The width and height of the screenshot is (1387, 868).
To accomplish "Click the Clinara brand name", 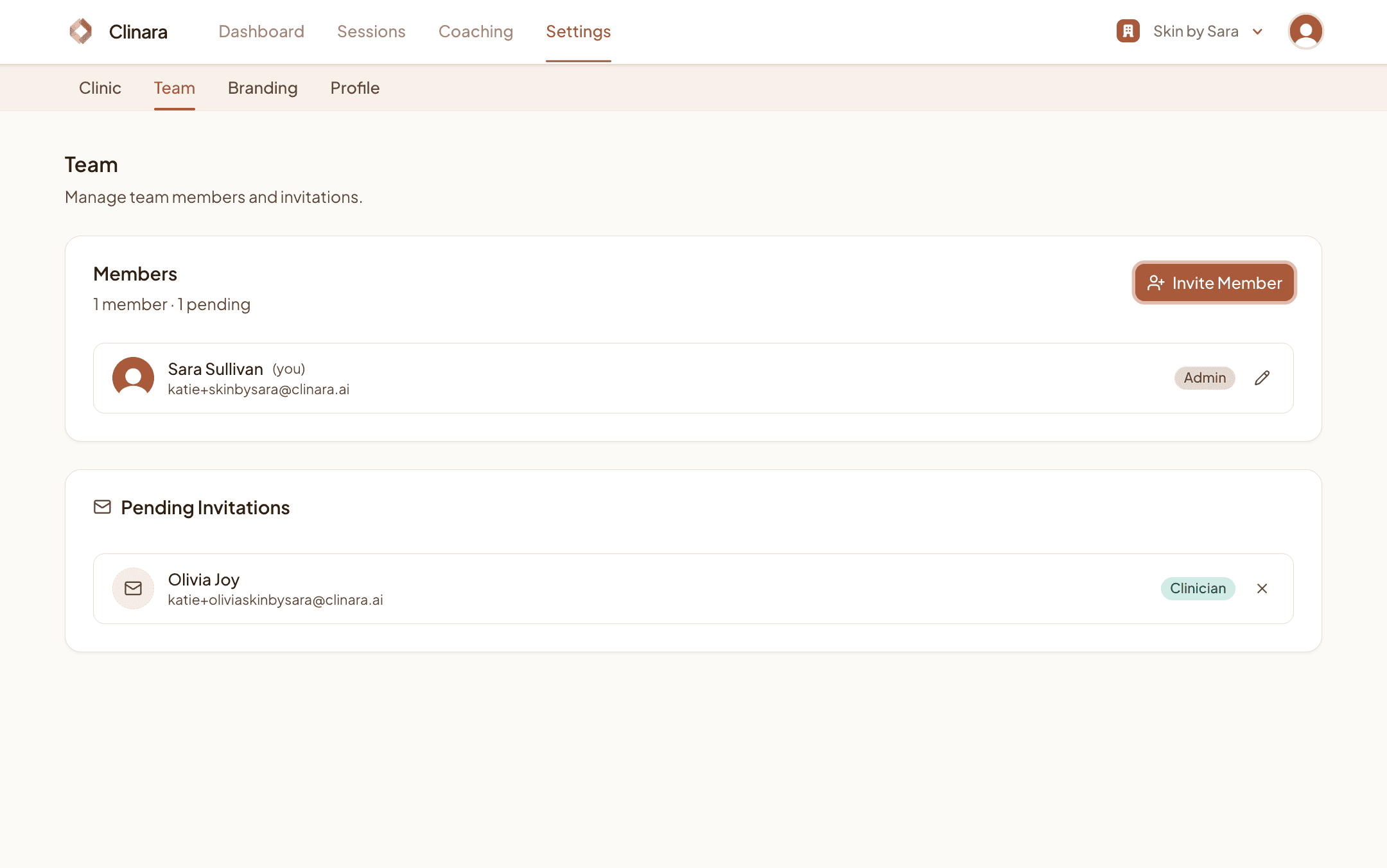I will point(138,31).
